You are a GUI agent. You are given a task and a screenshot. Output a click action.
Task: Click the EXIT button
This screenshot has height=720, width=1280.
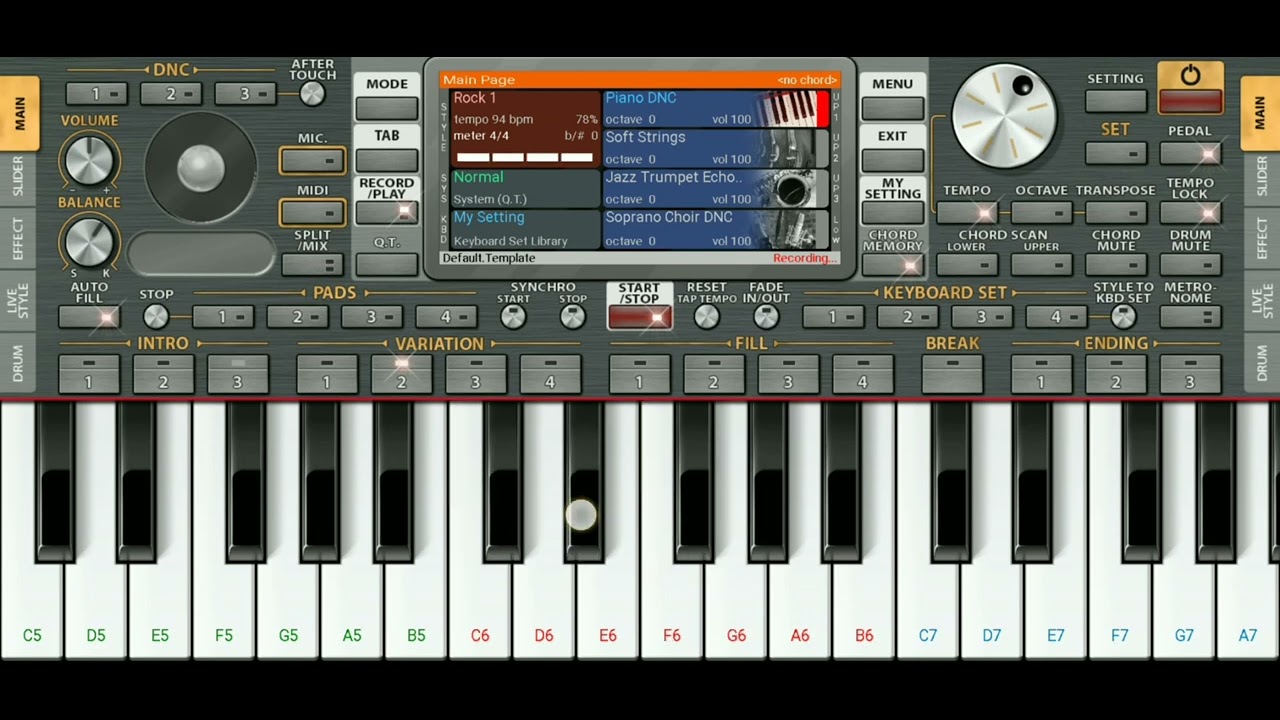point(892,160)
